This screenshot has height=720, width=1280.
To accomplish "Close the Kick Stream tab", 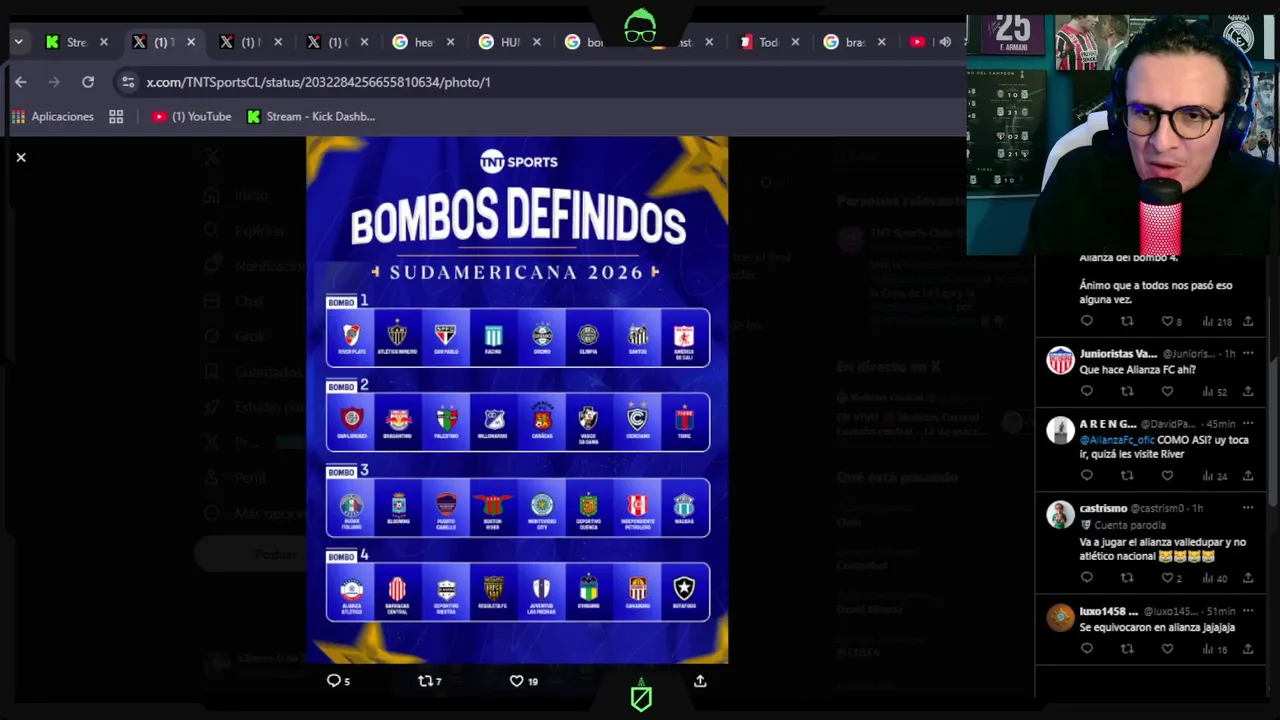I will (x=103, y=42).
